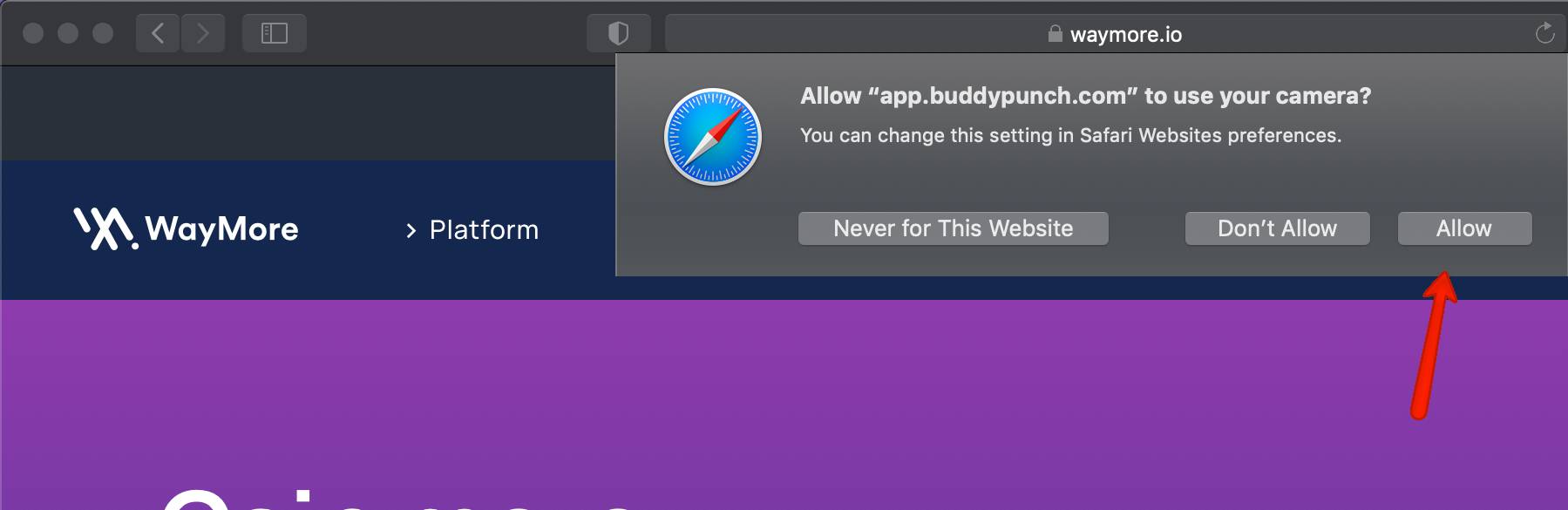
Task: Expand the Platform menu chevron
Action: coord(411,230)
